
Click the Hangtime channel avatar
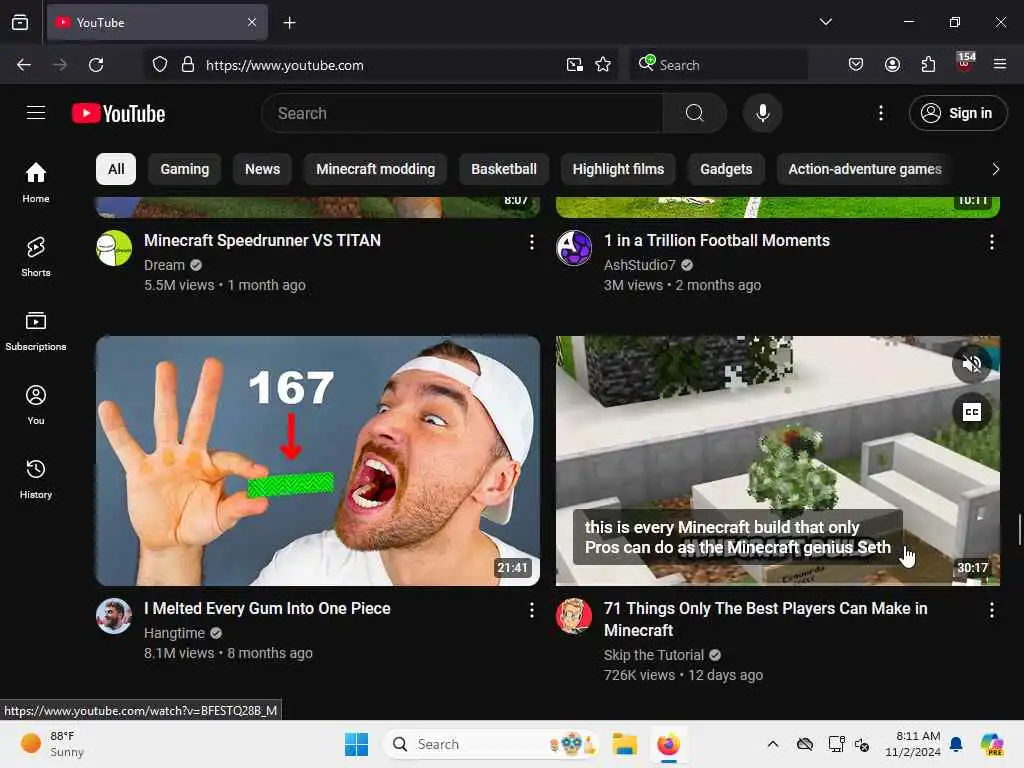[x=114, y=616]
